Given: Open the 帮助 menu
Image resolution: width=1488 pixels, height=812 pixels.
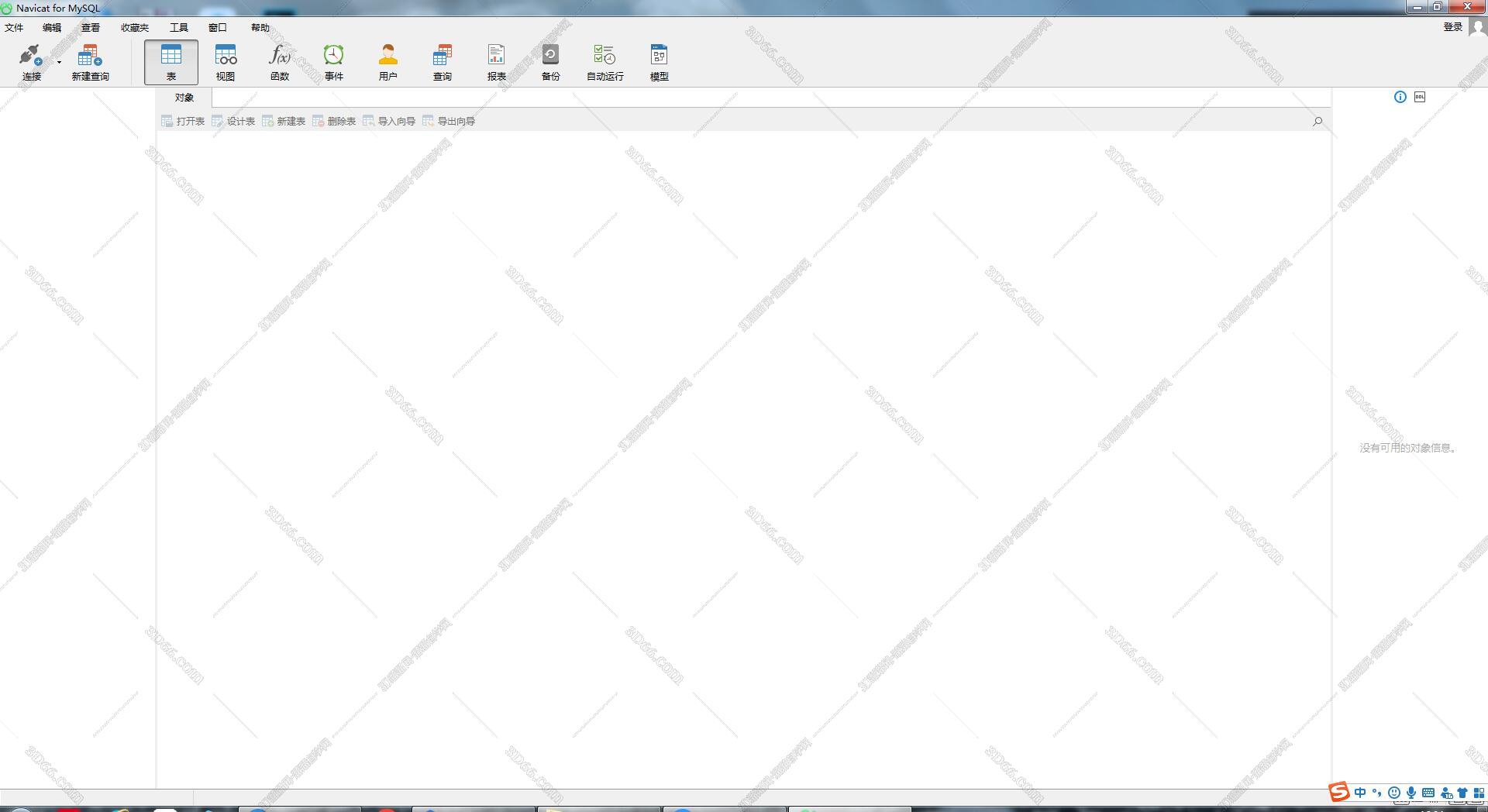Looking at the screenshot, I should point(260,28).
